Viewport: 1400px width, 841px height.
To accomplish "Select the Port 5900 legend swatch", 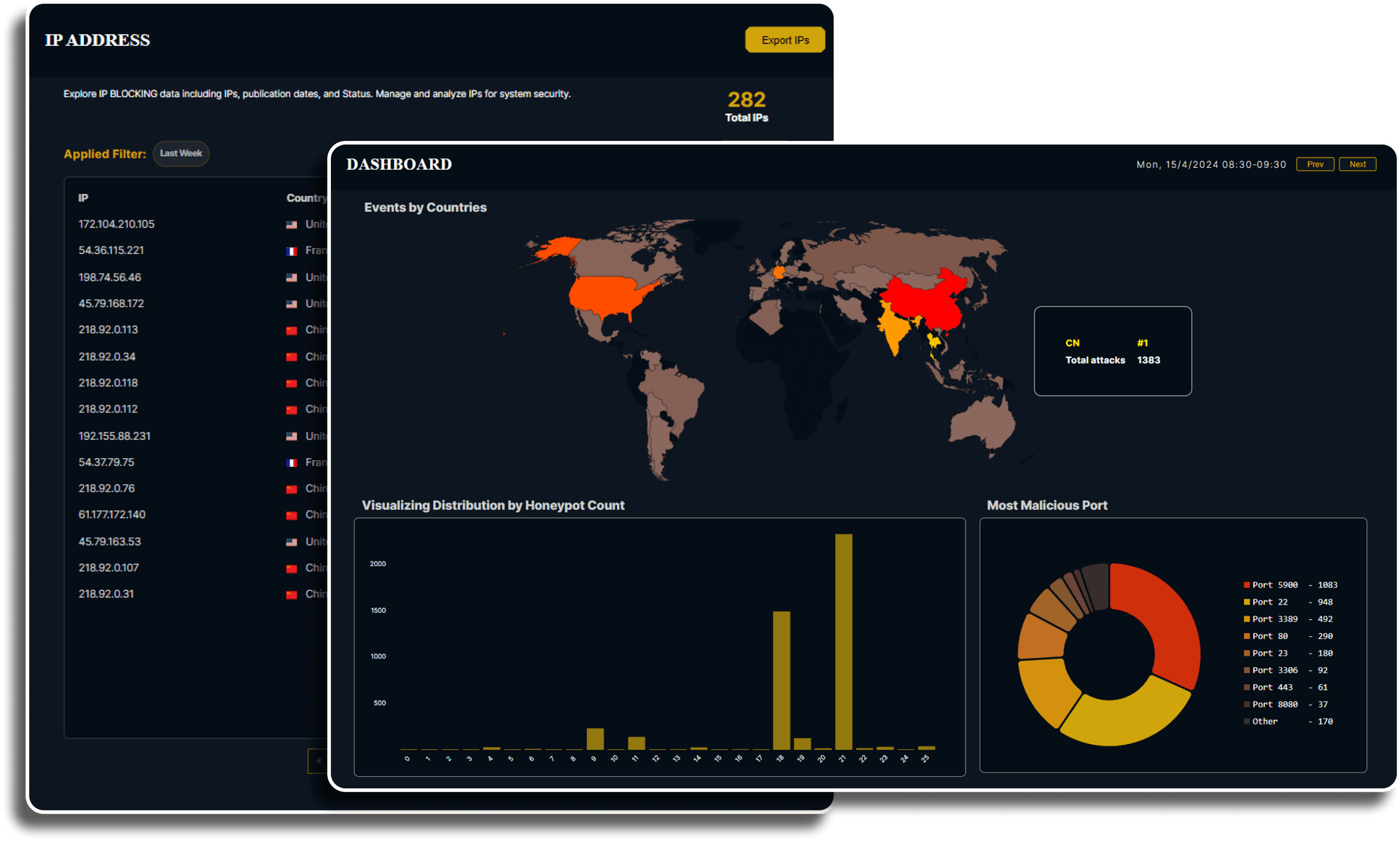I will (1247, 585).
